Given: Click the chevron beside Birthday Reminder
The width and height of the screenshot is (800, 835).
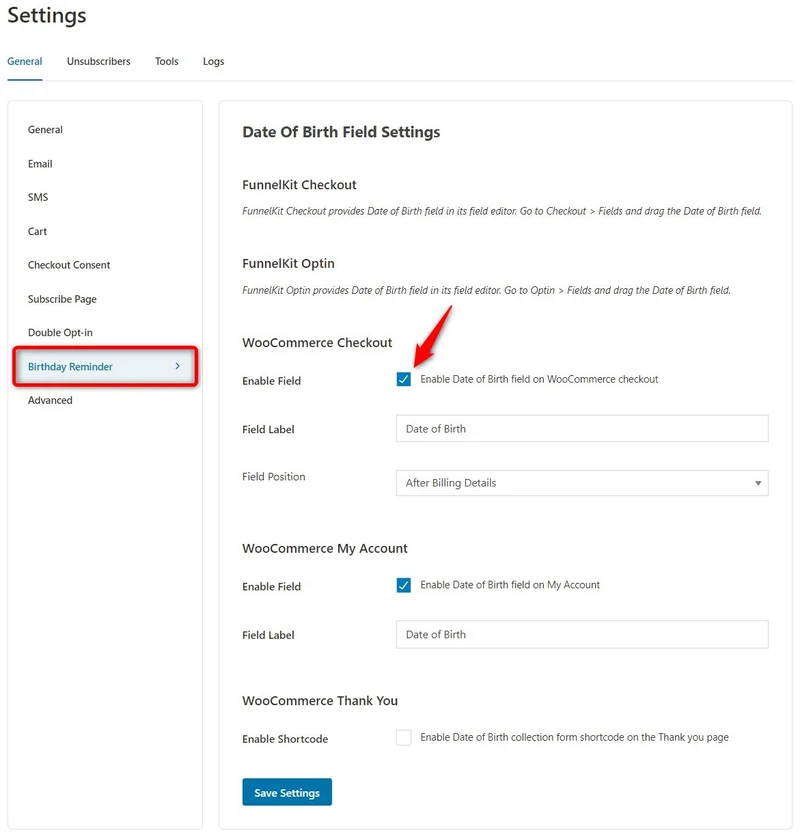Looking at the screenshot, I should click(178, 366).
